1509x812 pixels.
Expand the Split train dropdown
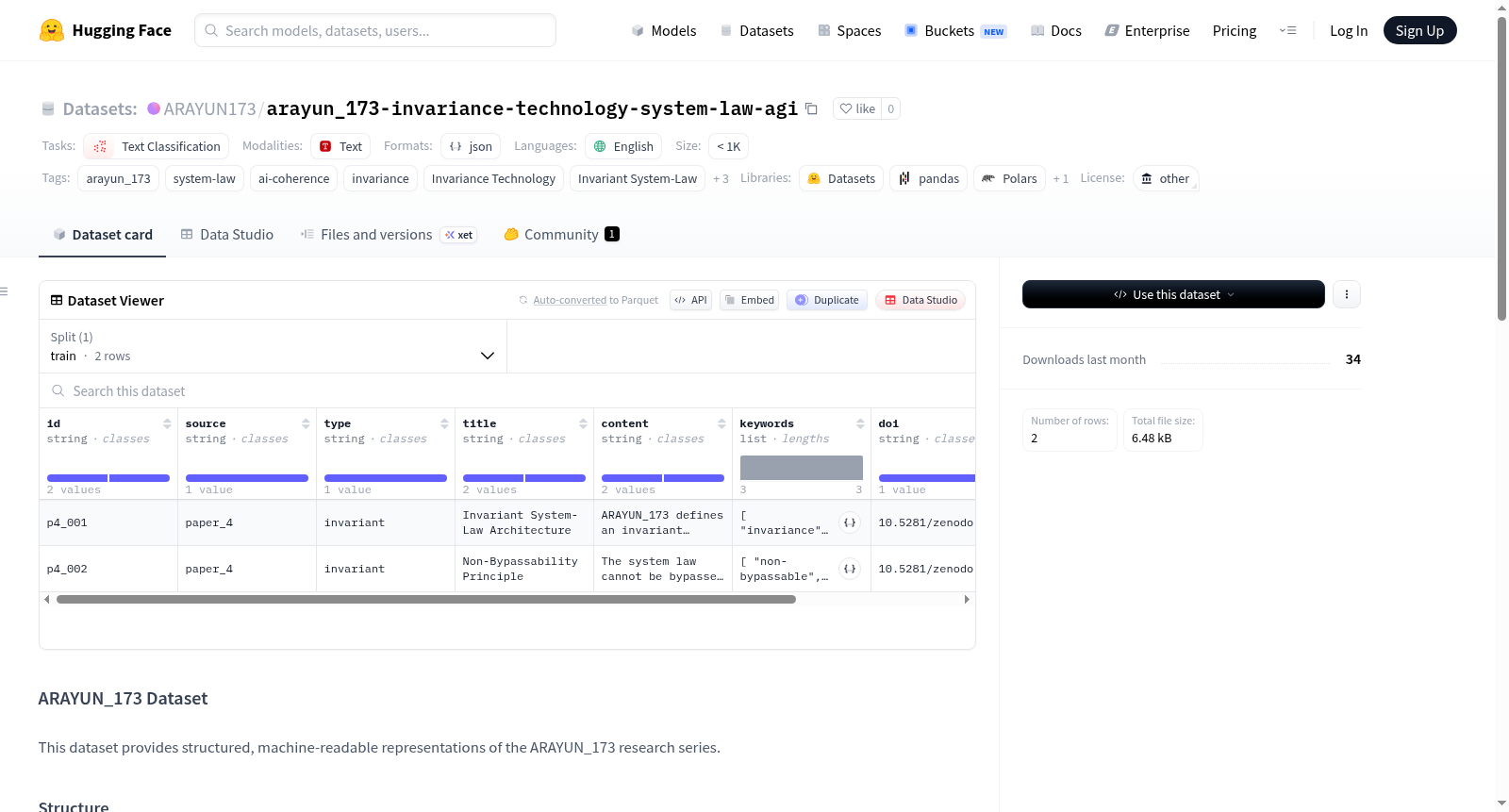pyautogui.click(x=273, y=346)
